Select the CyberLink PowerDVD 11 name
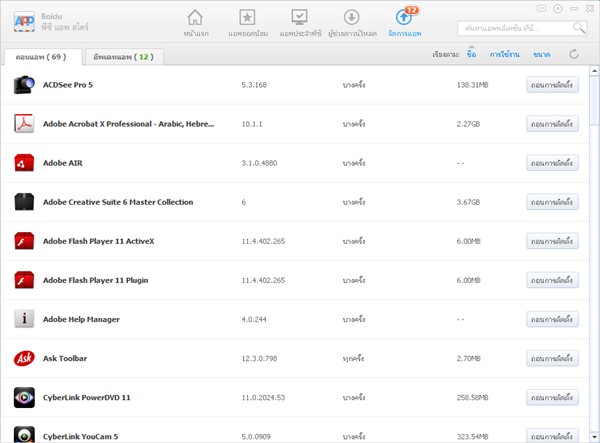The width and height of the screenshot is (600, 443). pyautogui.click(x=86, y=397)
